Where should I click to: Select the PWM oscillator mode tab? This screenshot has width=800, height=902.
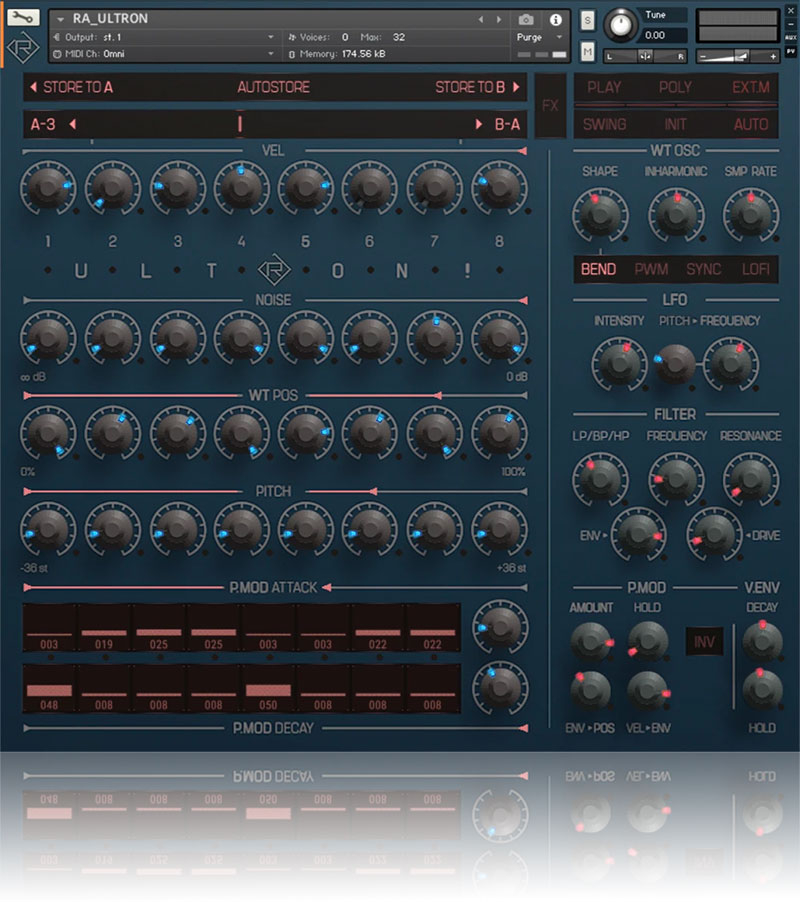(x=651, y=269)
